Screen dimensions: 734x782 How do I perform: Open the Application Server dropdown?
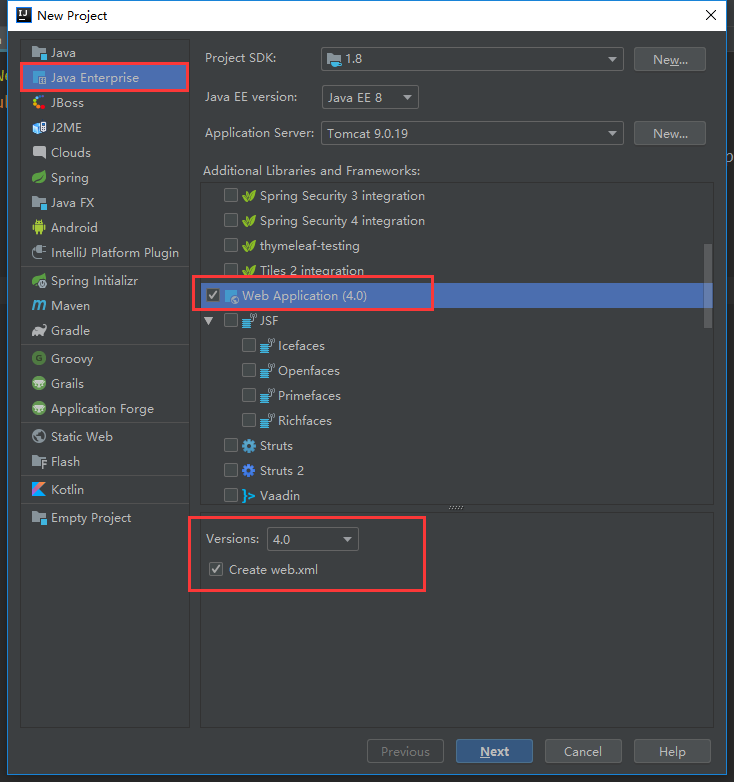[472, 133]
